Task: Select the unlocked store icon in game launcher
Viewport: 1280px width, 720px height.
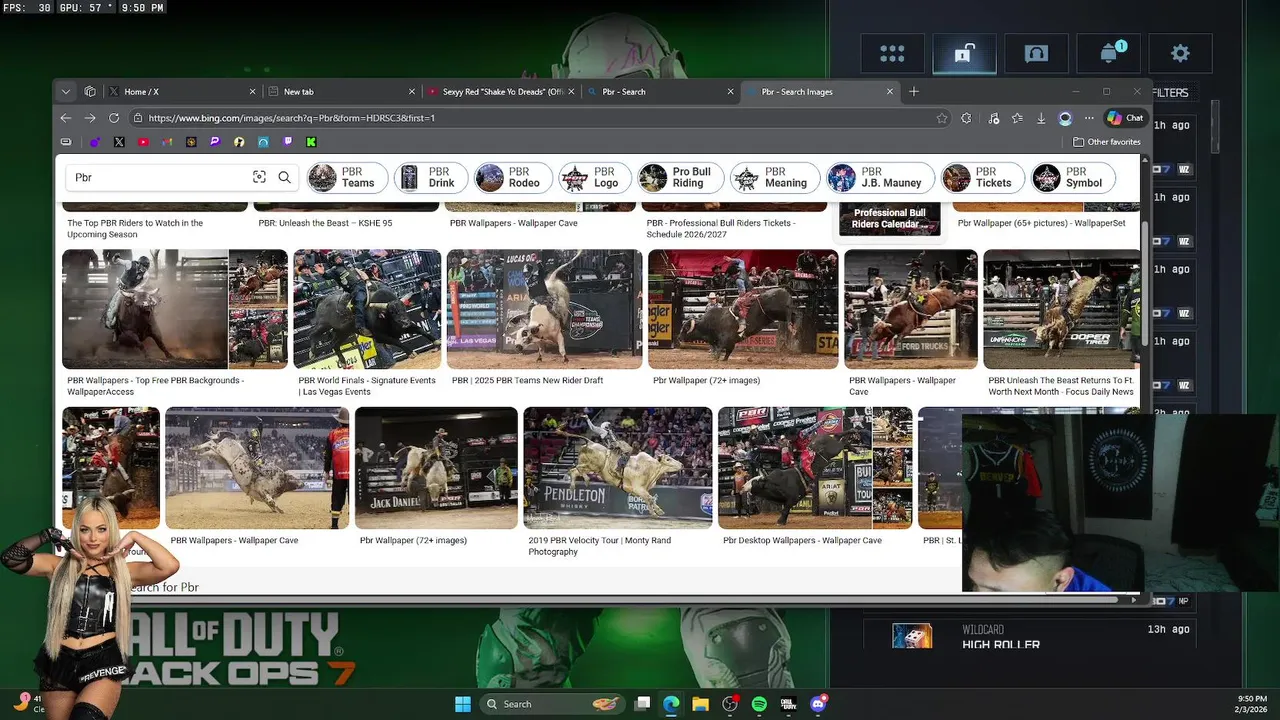Action: pos(964,54)
